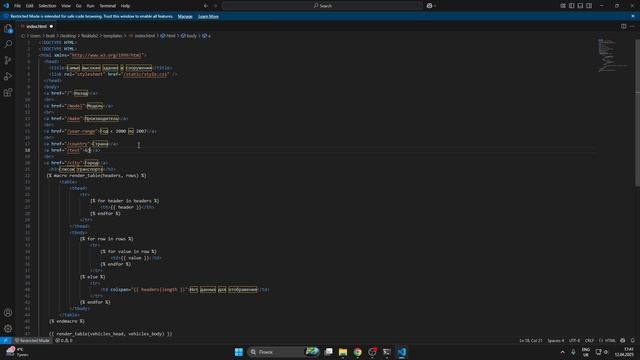
Task: Click the Learn More link in banner
Action: 208,16
